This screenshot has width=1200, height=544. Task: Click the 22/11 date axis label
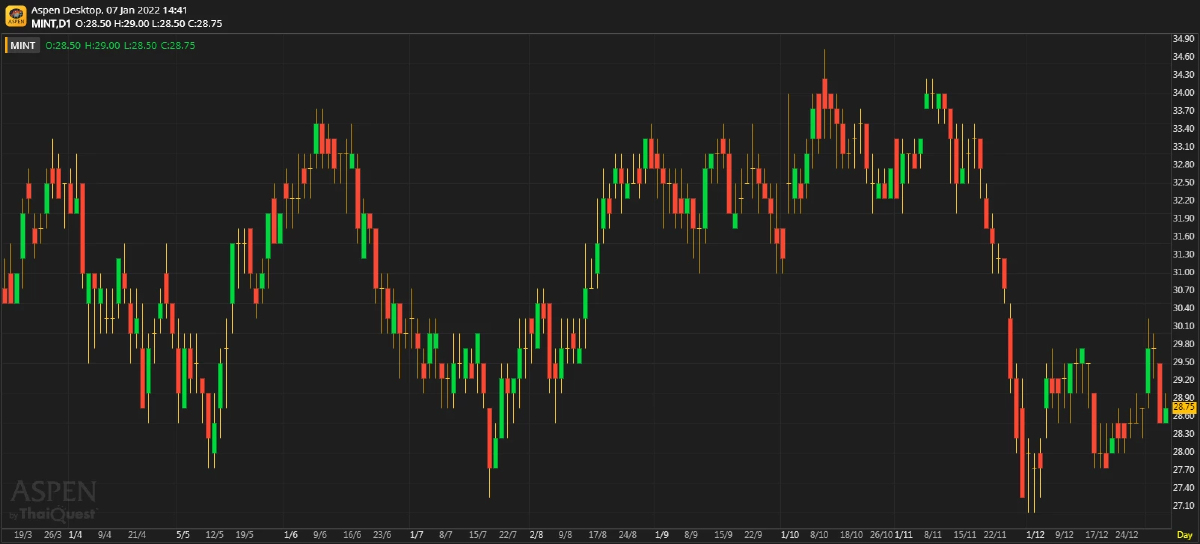994,535
